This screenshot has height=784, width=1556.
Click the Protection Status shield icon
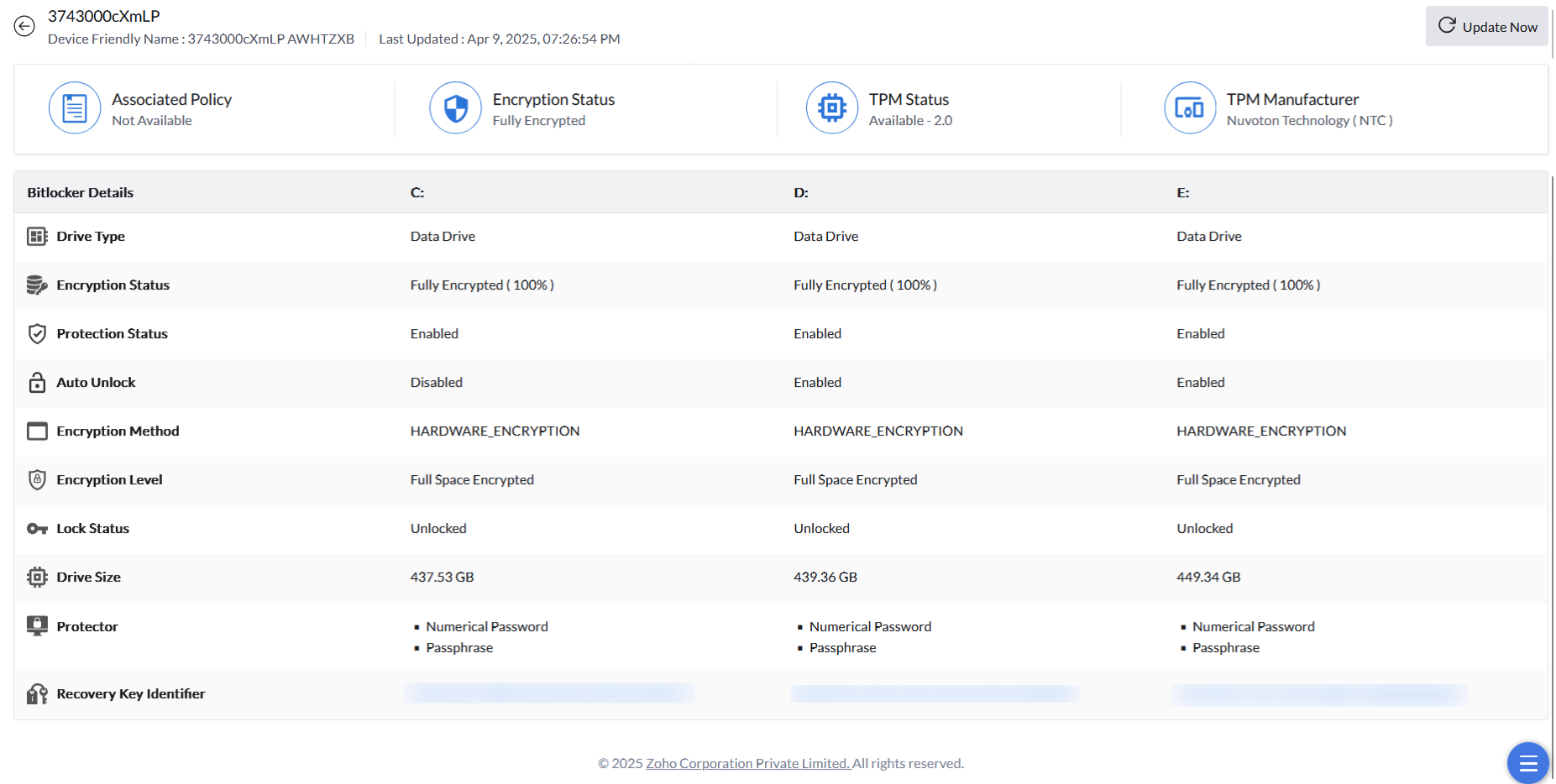click(x=37, y=334)
